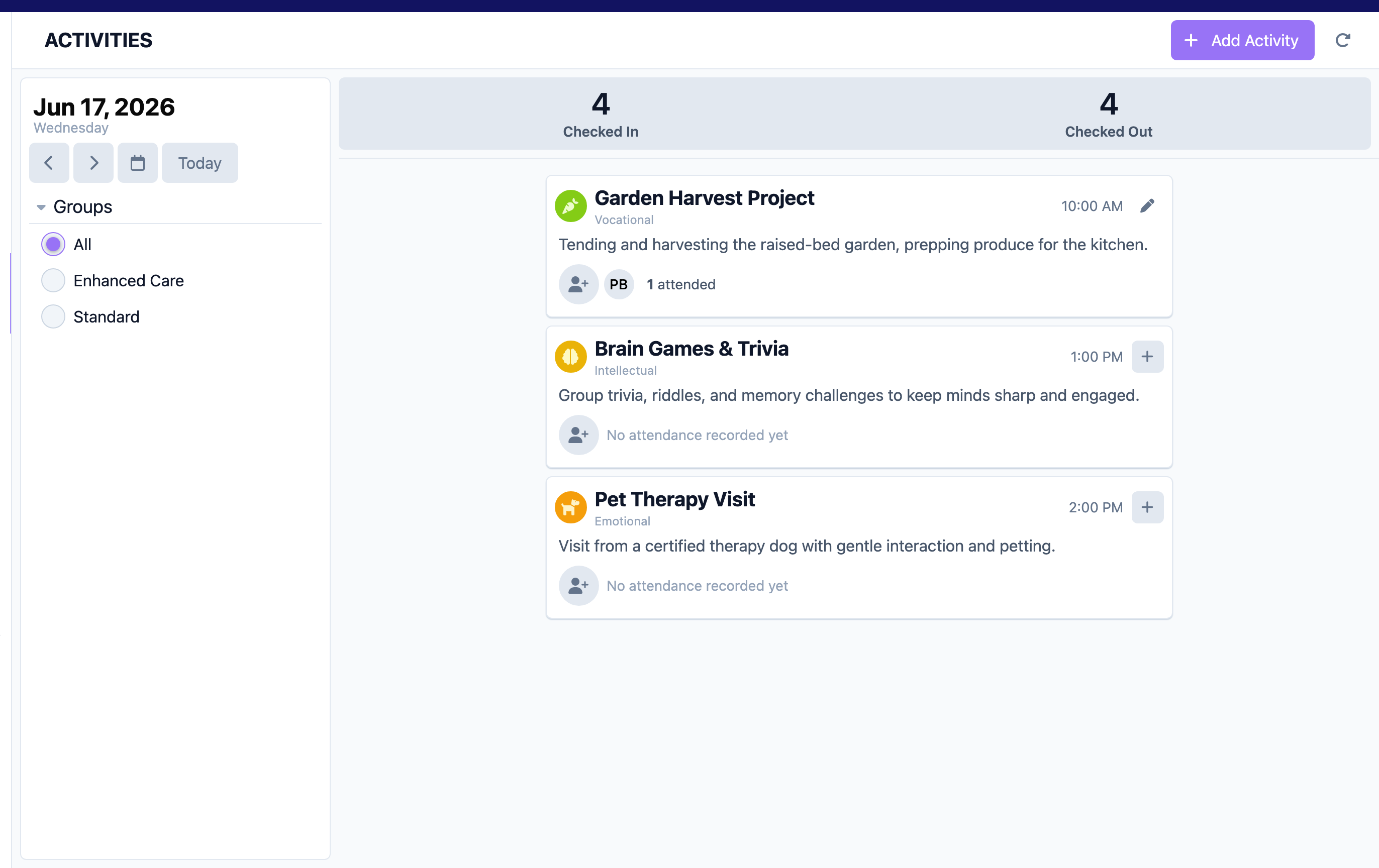Click the Garden Harvest Project title

[704, 198]
